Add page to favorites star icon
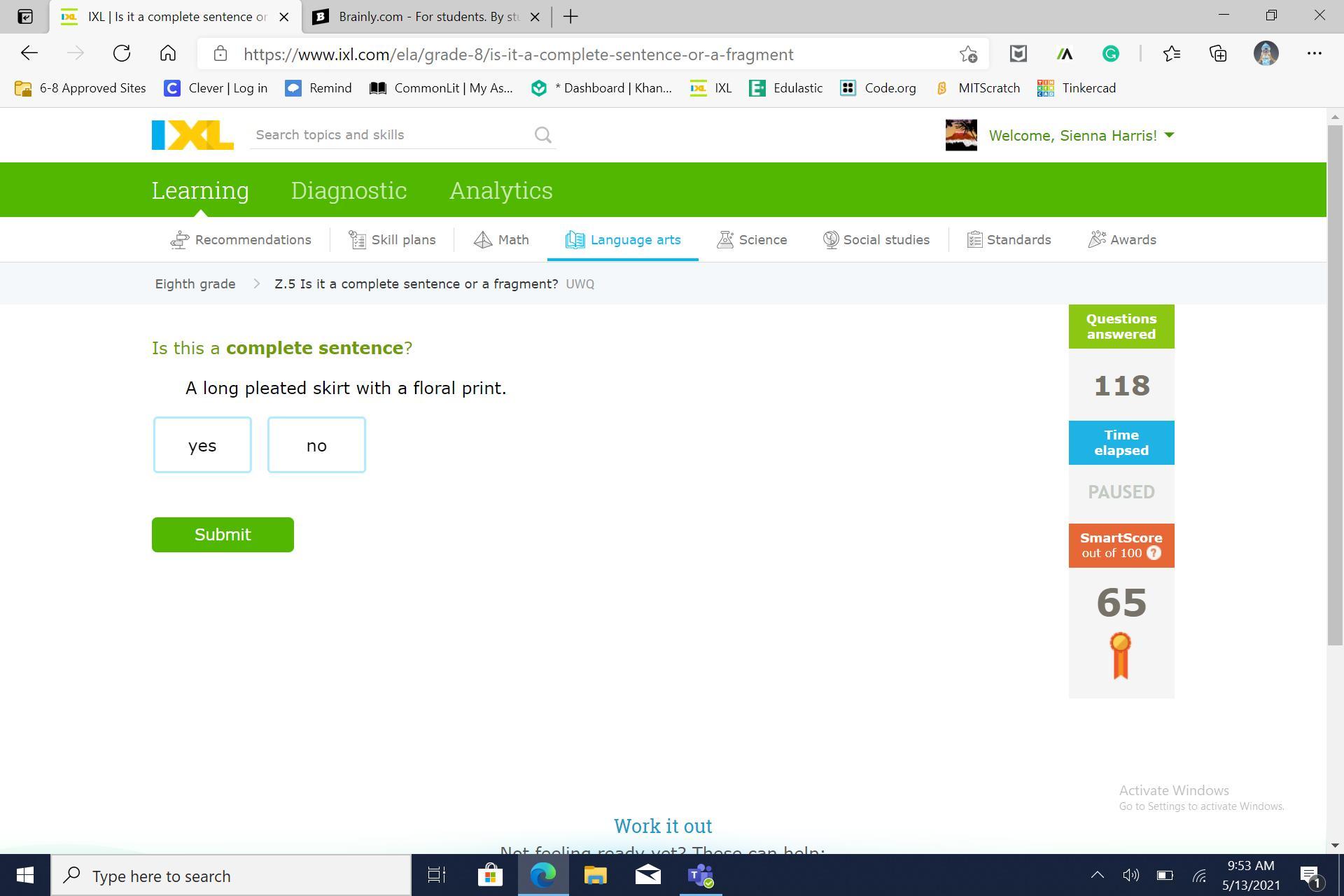This screenshot has height=896, width=1344. coord(968,54)
